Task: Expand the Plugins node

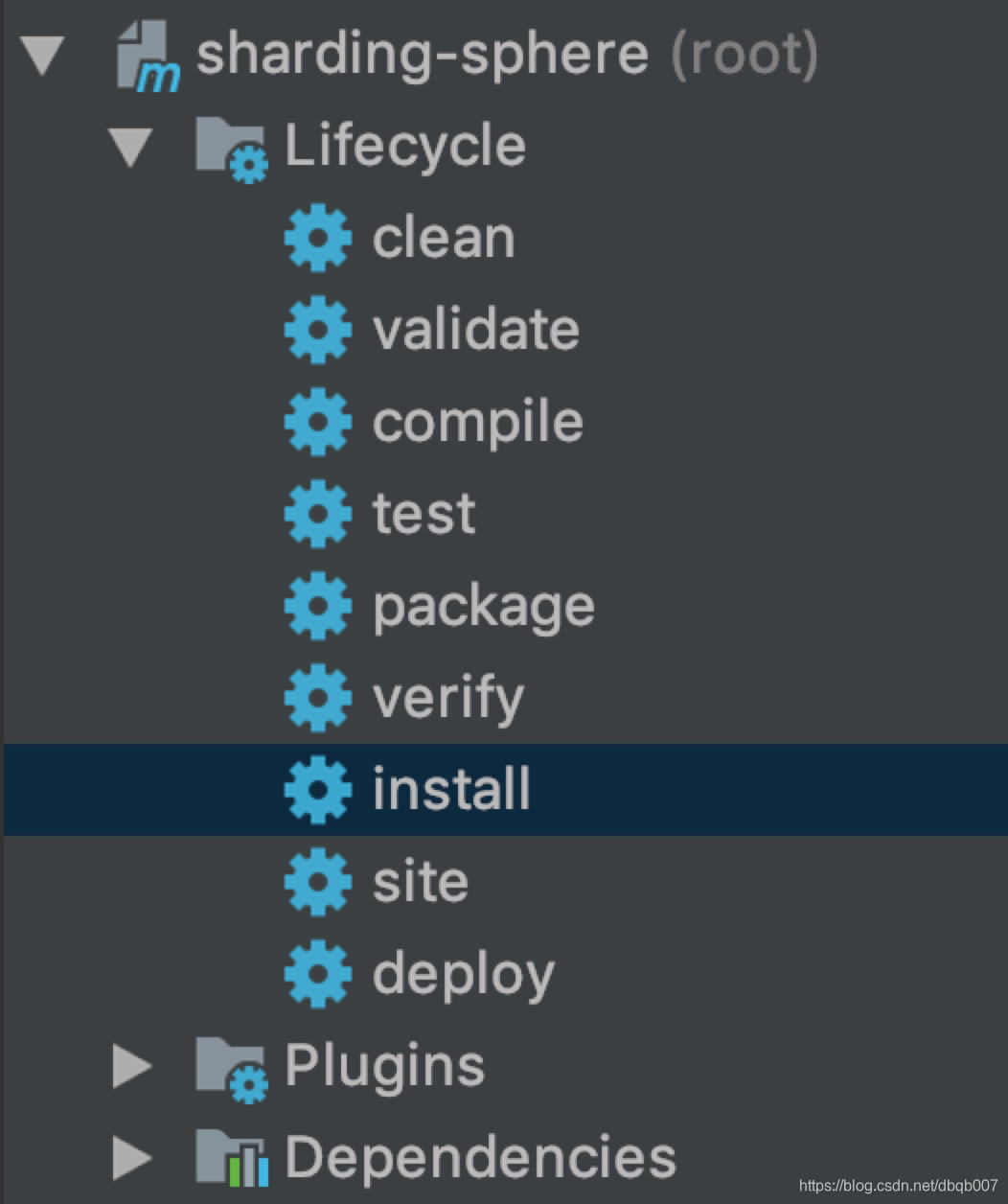Action: coord(131,1066)
